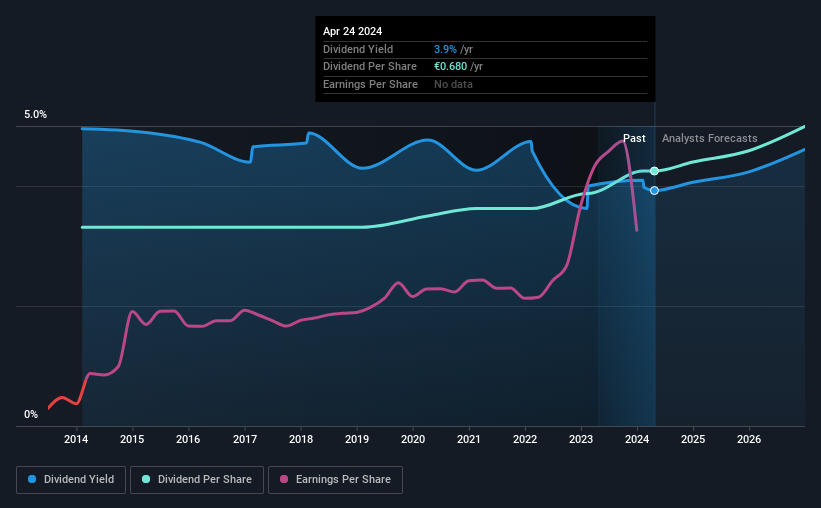The image size is (821, 508).
Task: Click the 2021 x-axis year label
Action: [469, 439]
